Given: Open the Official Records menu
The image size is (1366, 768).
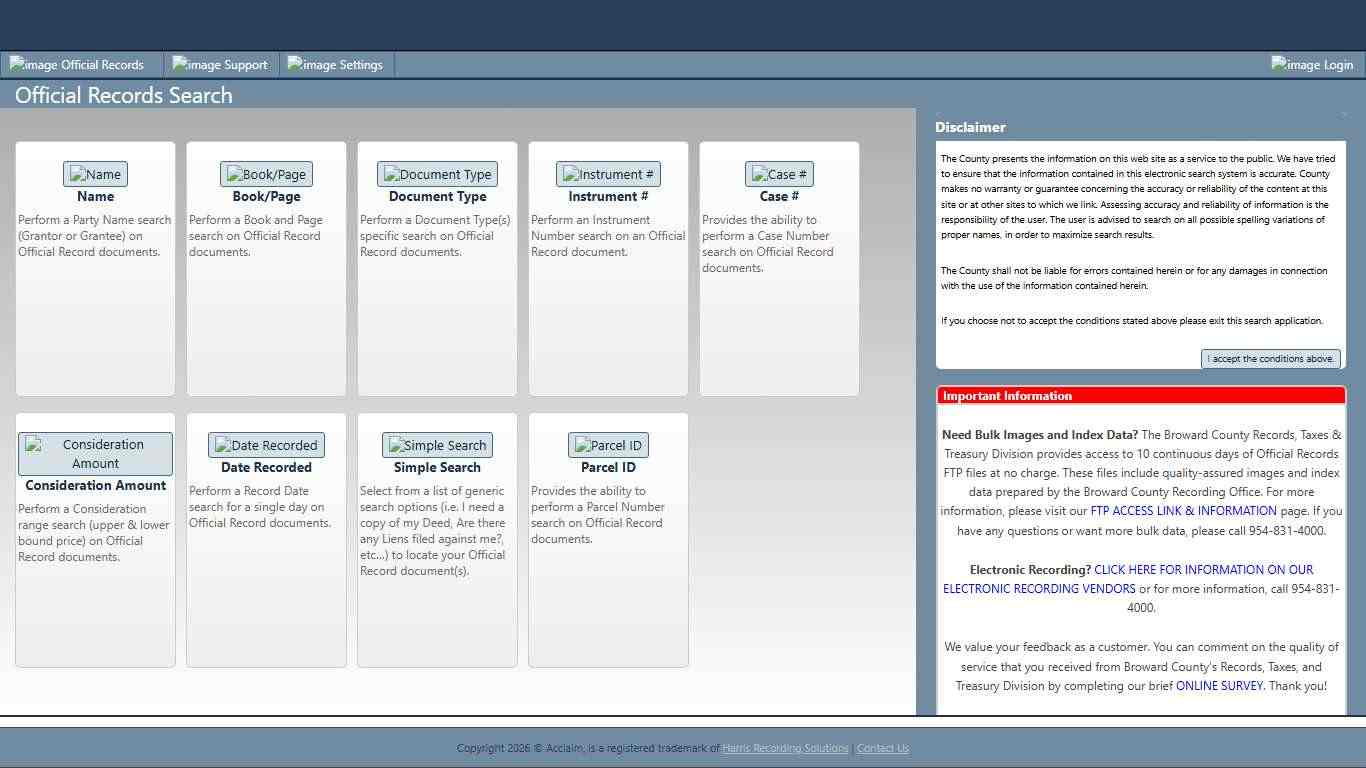Looking at the screenshot, I should pos(78,65).
